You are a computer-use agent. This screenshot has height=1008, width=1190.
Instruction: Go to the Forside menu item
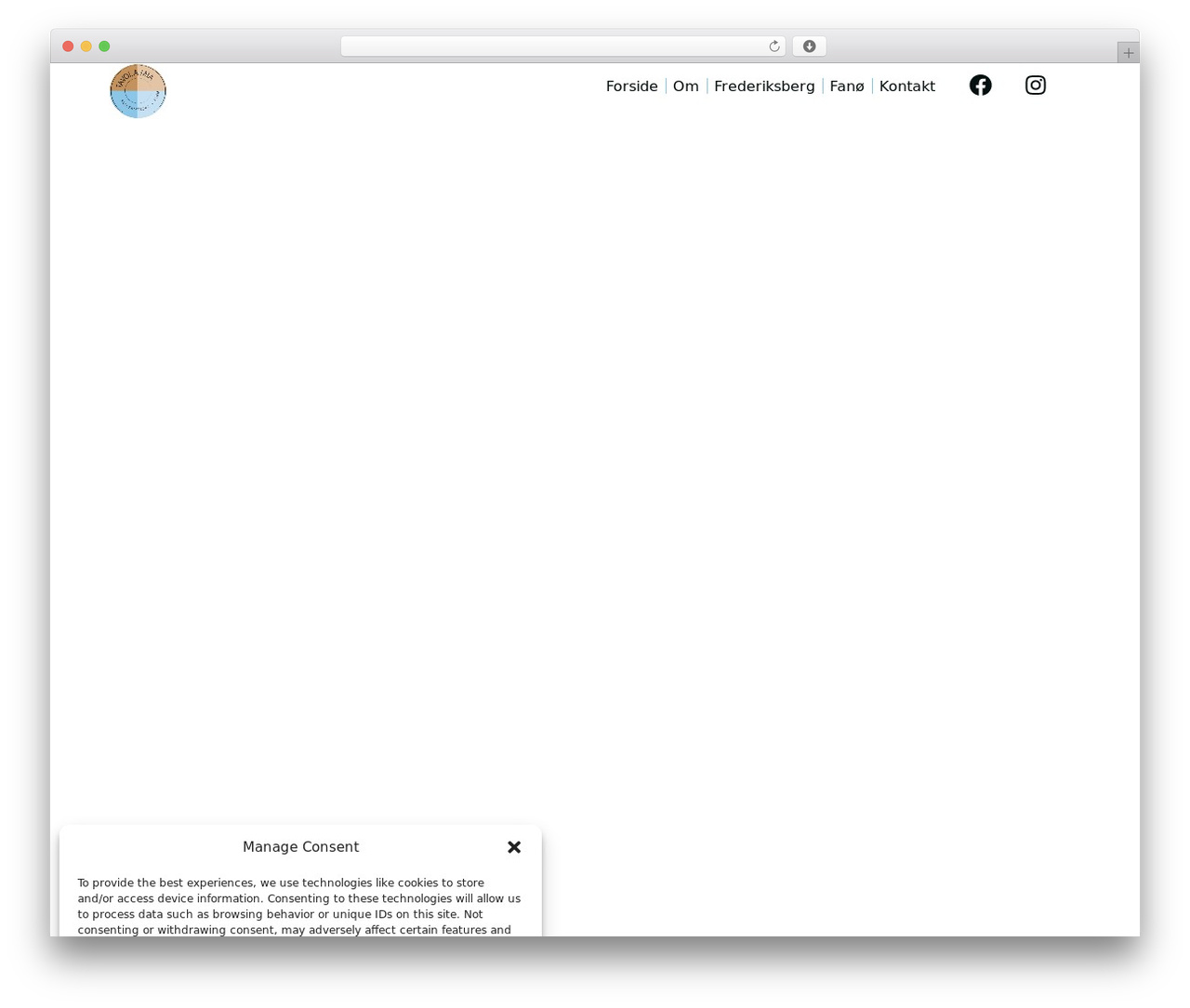(632, 86)
